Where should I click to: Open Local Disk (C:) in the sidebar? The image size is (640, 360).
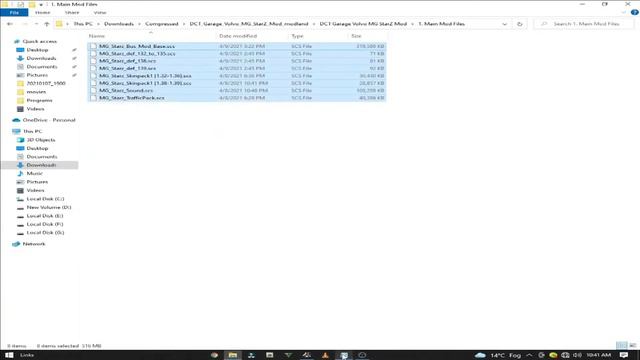pyautogui.click(x=45, y=199)
